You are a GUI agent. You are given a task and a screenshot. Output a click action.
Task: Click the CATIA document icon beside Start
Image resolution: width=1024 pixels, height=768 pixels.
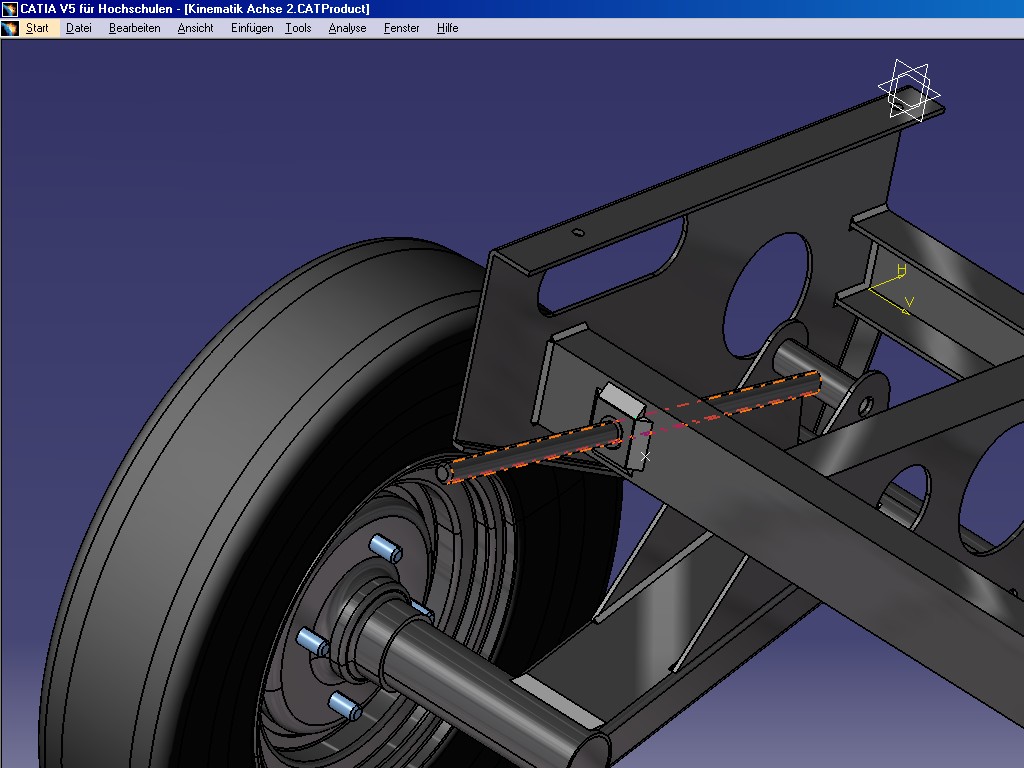tap(10, 28)
